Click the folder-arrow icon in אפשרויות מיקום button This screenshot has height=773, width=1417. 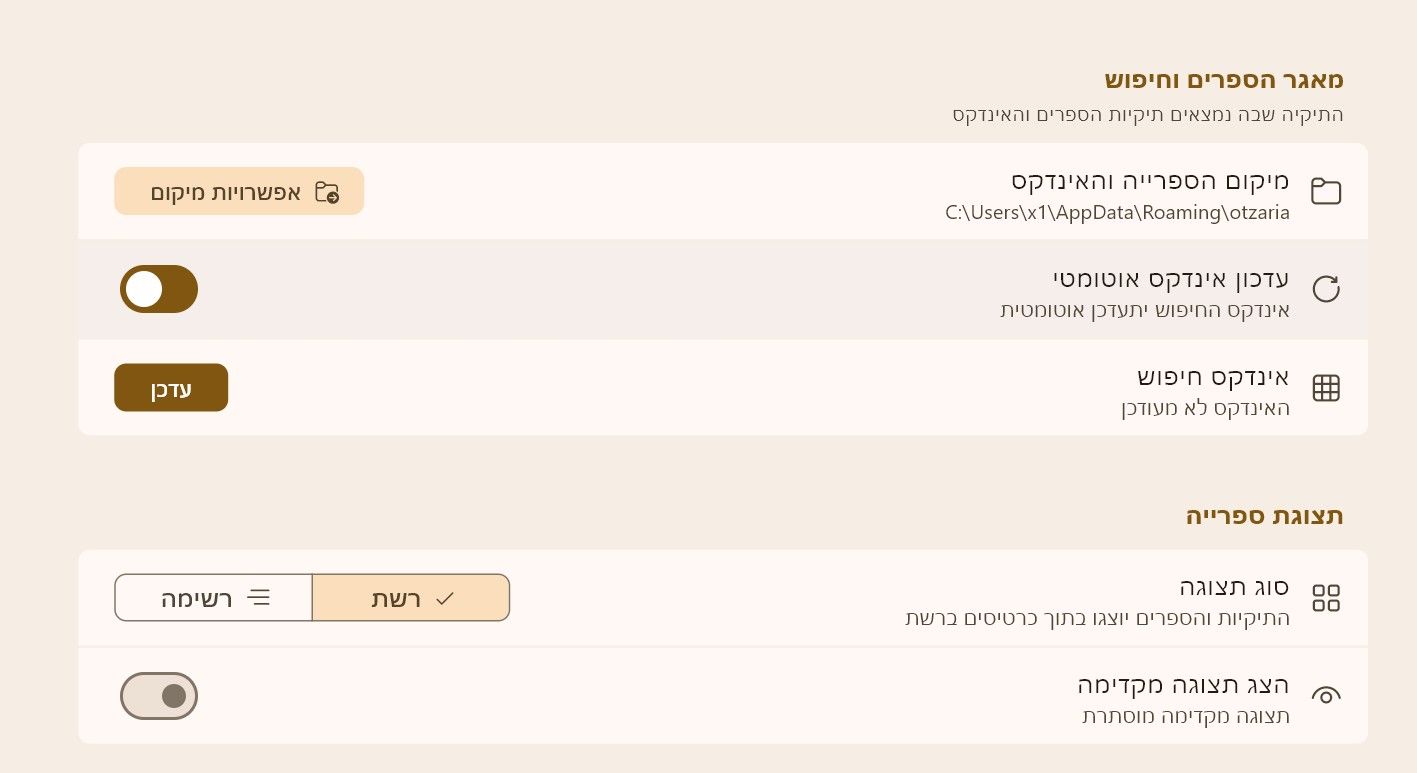(327, 192)
